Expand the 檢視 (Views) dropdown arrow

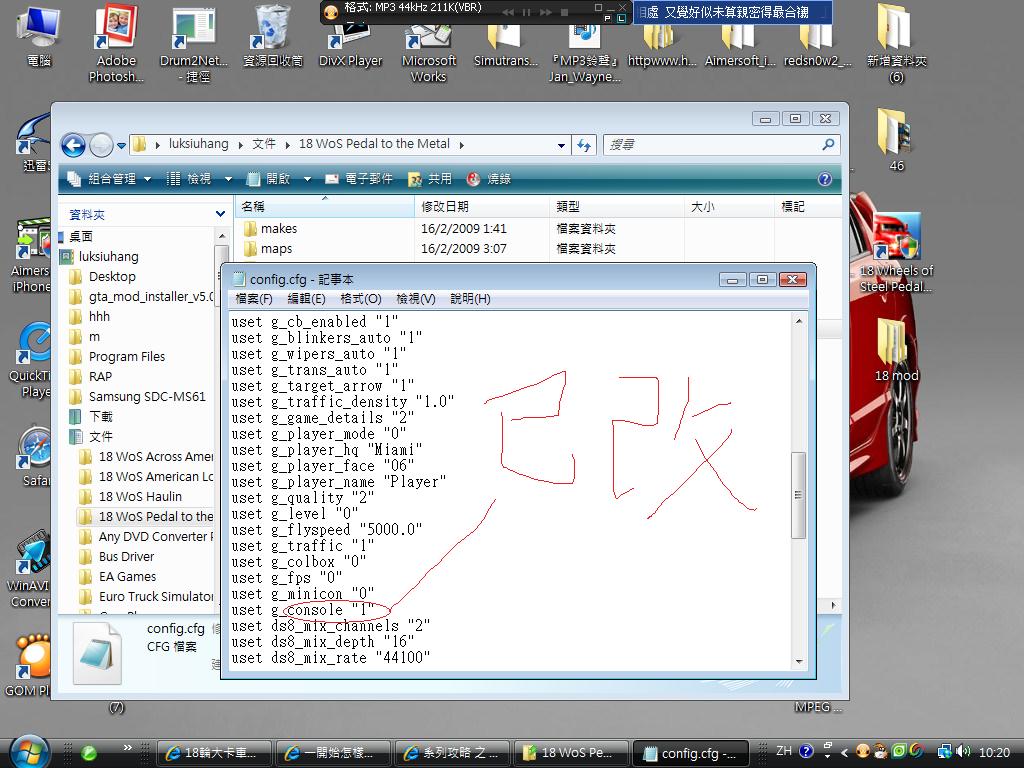(x=227, y=179)
